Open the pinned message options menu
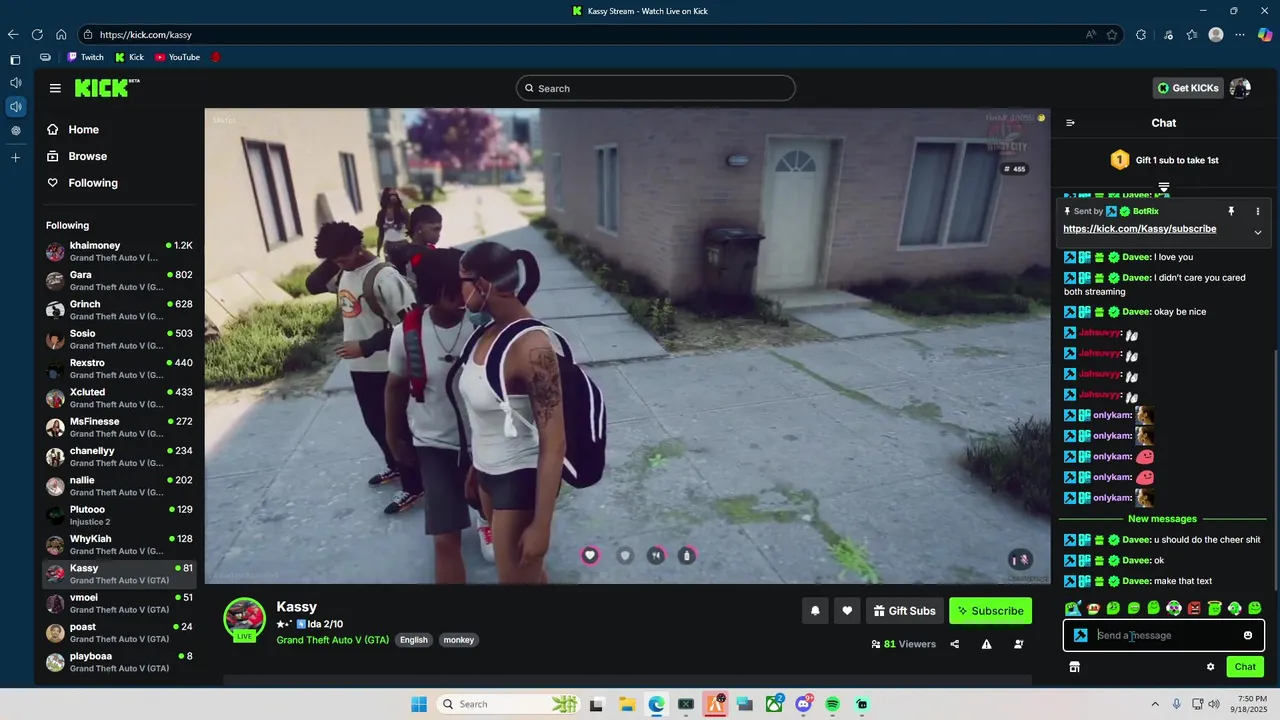Viewport: 1280px width, 720px height. 1258,212
